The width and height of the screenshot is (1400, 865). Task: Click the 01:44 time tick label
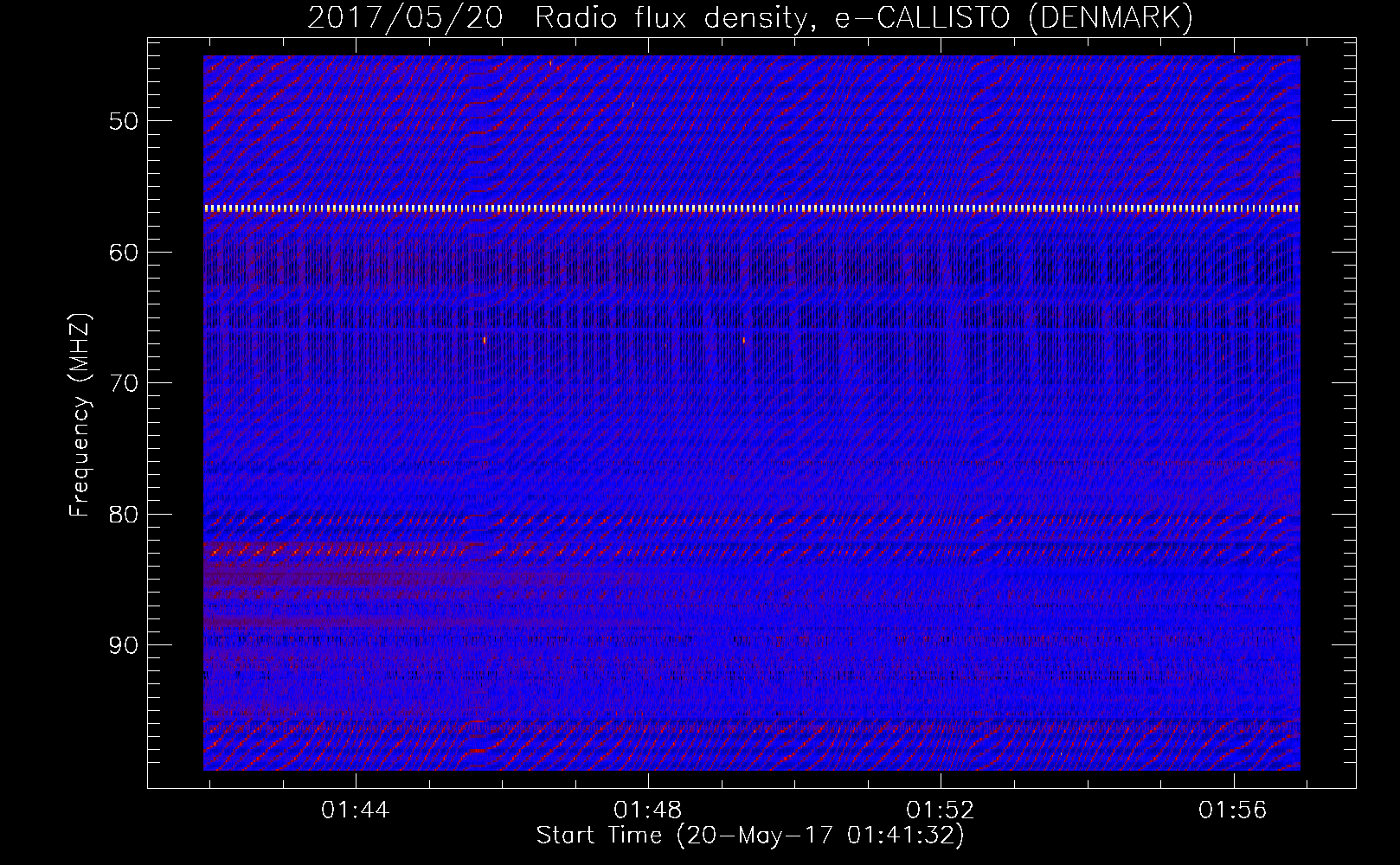tap(355, 811)
